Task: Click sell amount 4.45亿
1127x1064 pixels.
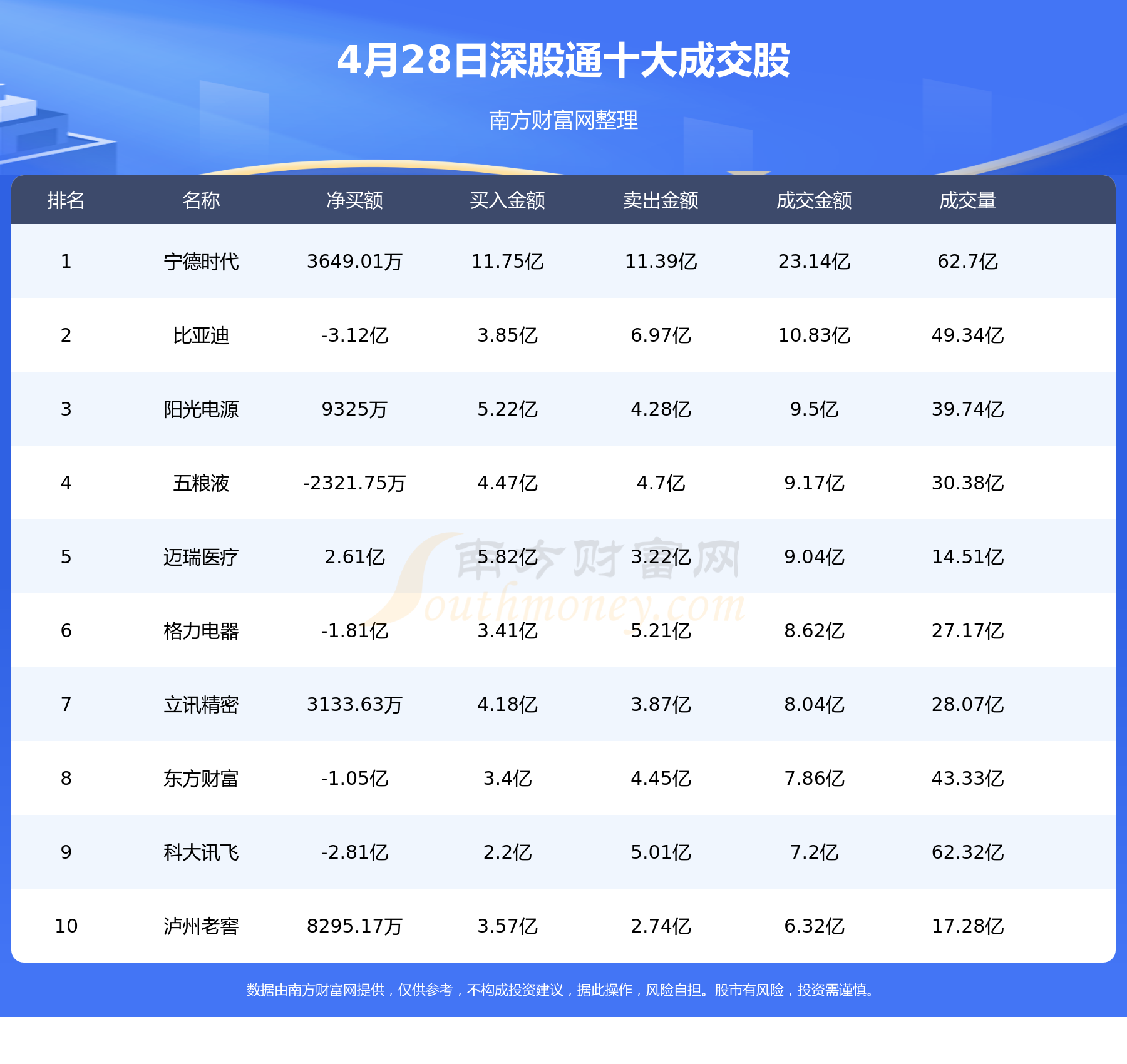Action: (x=661, y=779)
